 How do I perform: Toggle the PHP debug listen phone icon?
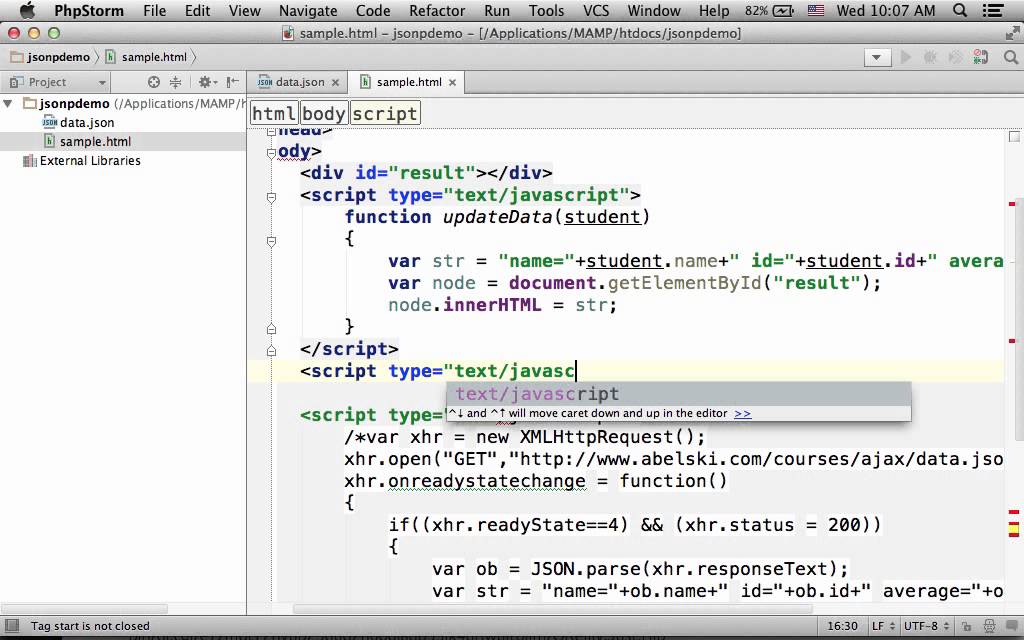[x=980, y=57]
